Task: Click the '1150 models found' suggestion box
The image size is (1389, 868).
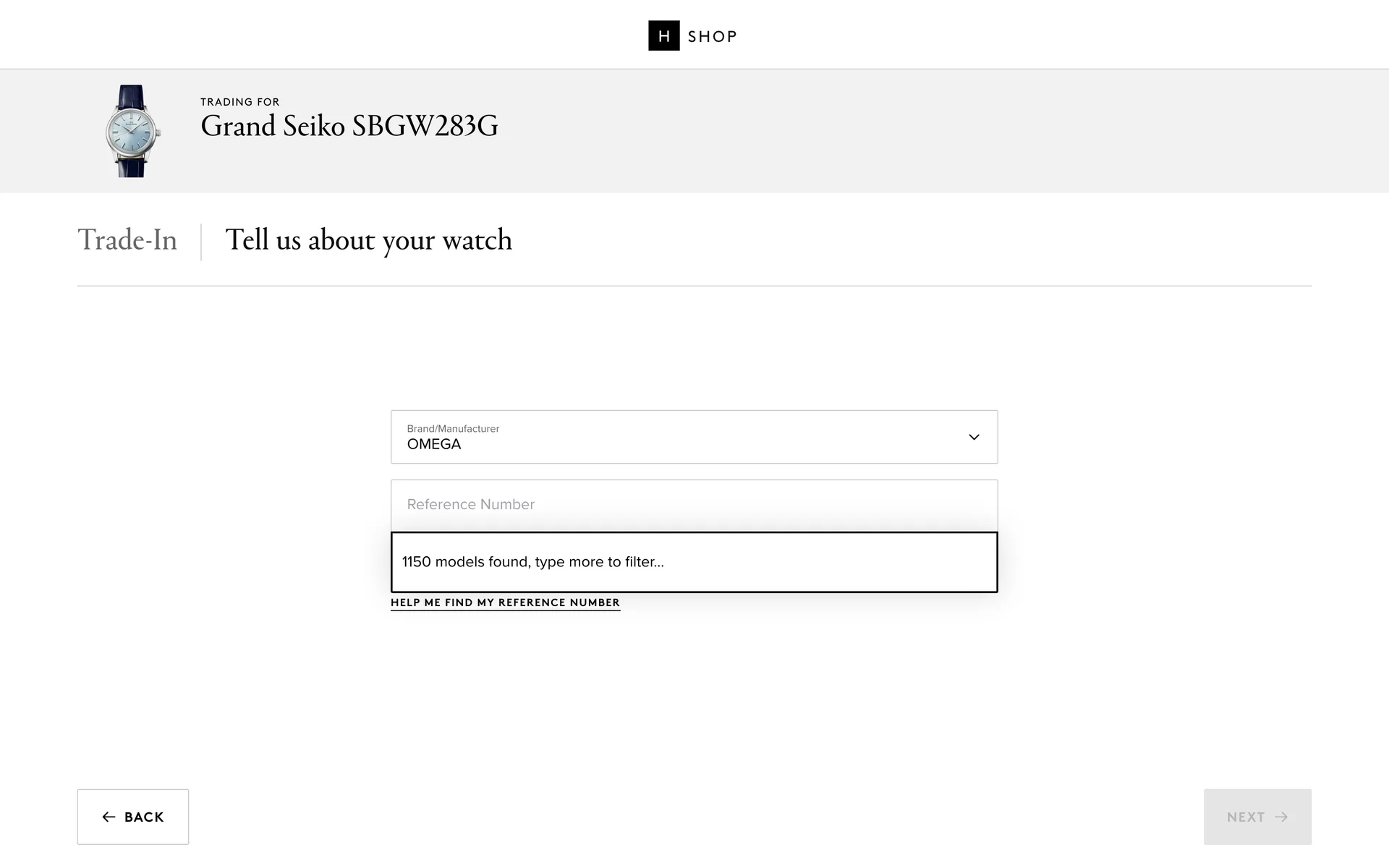Action: click(x=693, y=562)
